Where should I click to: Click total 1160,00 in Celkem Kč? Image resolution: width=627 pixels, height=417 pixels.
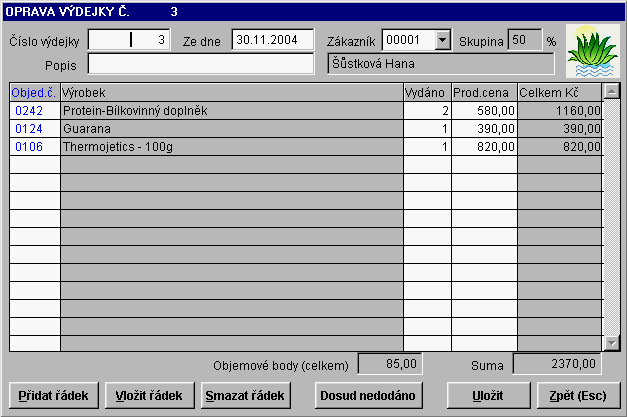pyautogui.click(x=560, y=110)
